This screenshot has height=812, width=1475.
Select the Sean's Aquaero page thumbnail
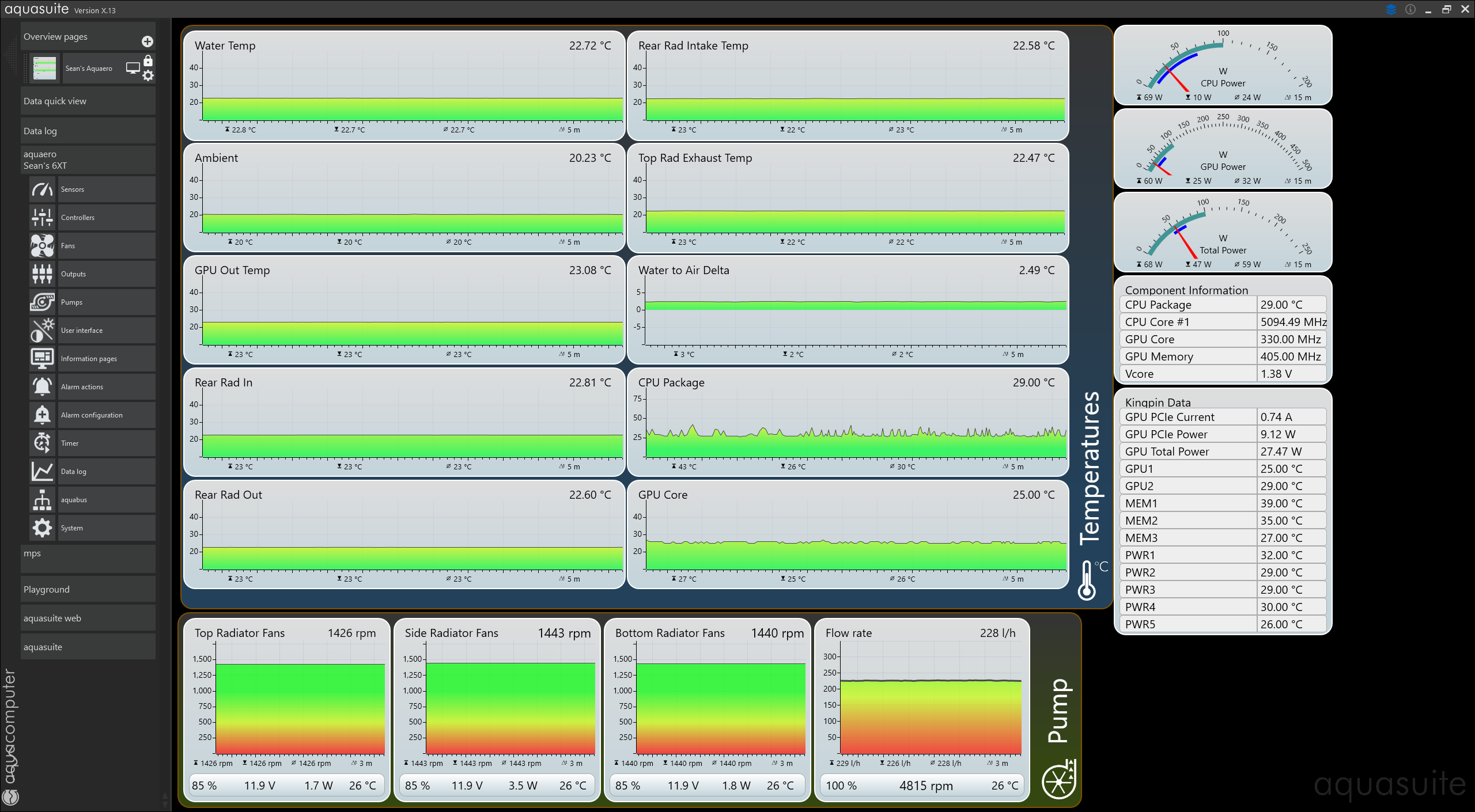44,68
